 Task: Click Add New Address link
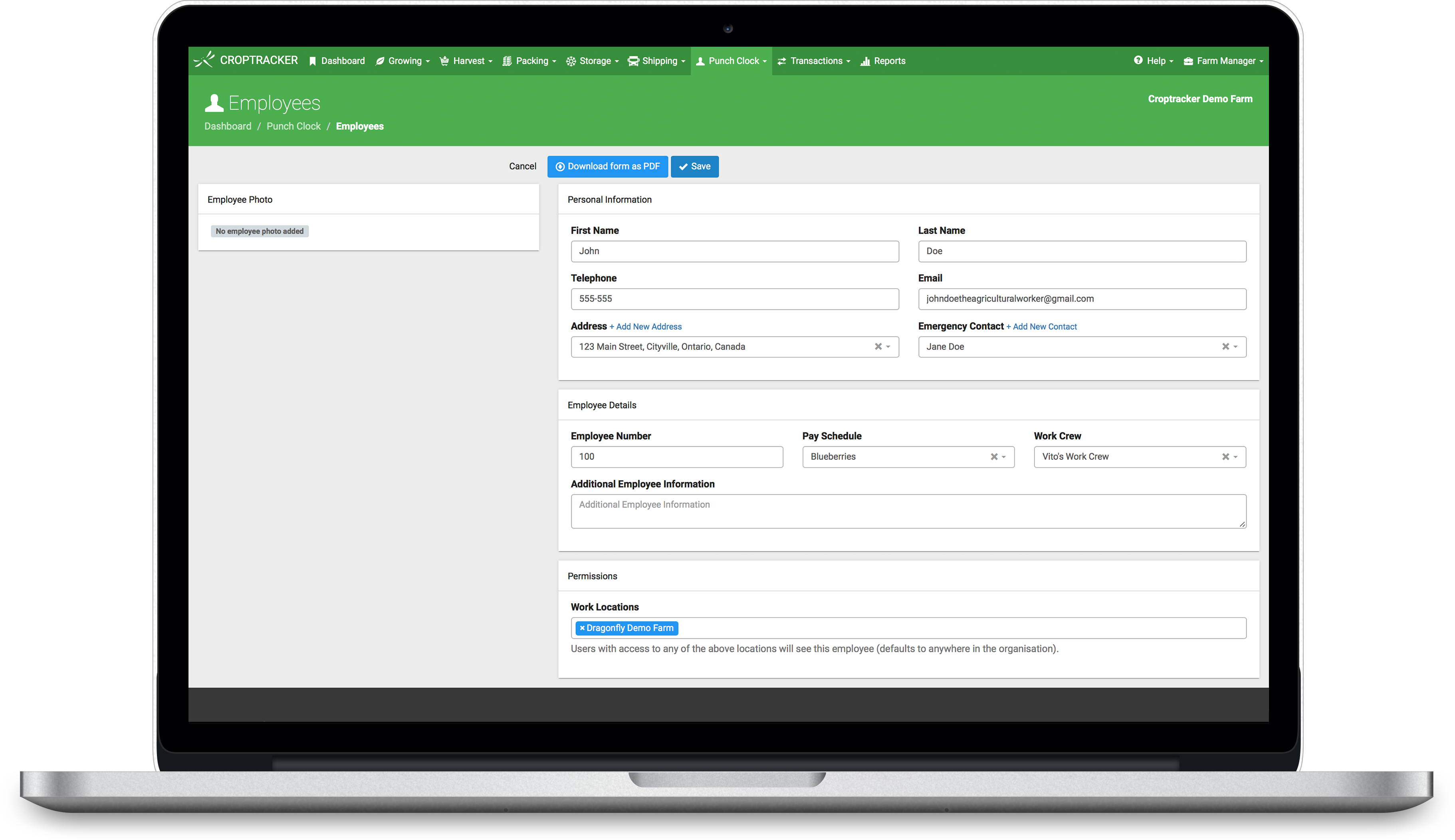pos(646,327)
